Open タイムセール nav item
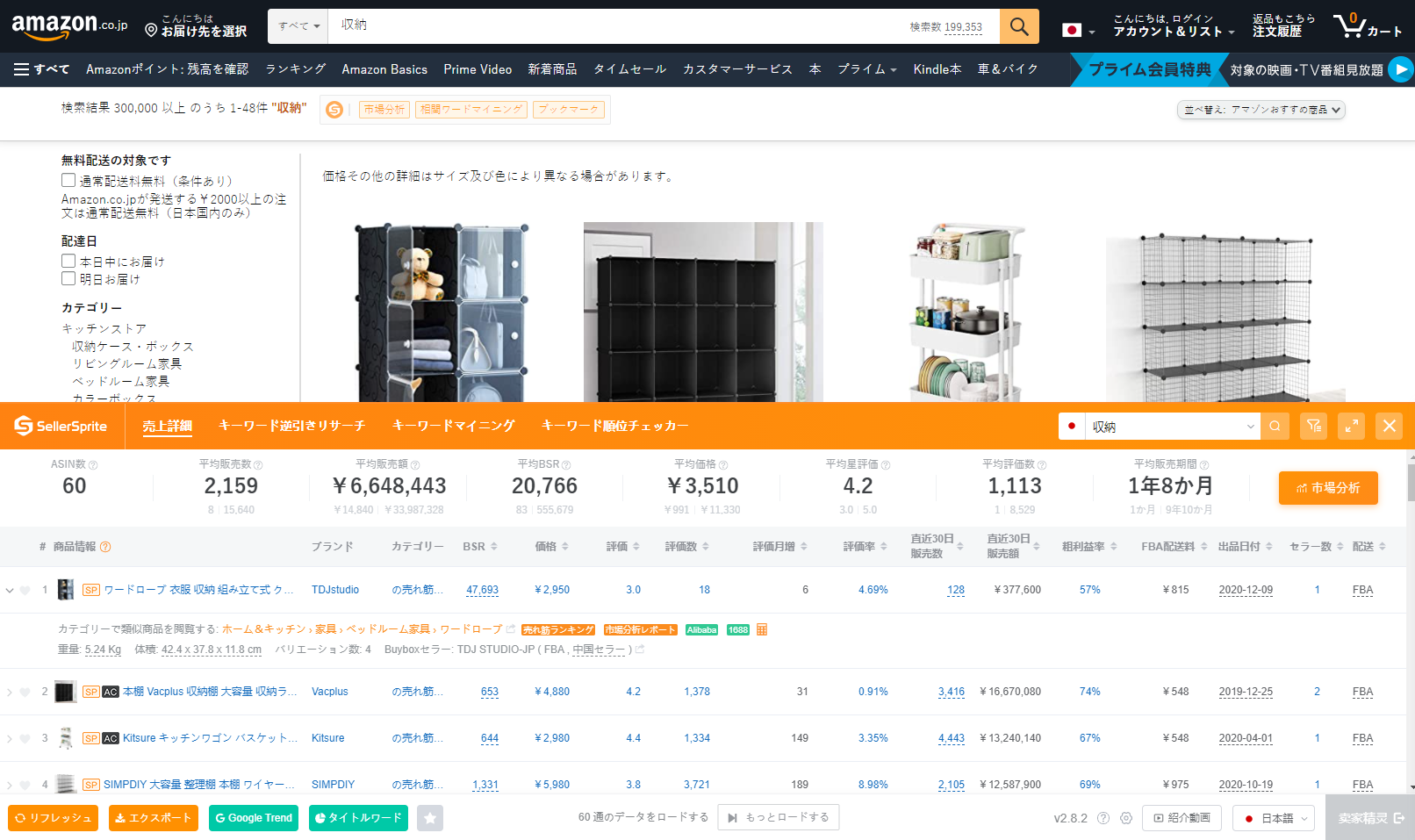1415x840 pixels. [630, 69]
